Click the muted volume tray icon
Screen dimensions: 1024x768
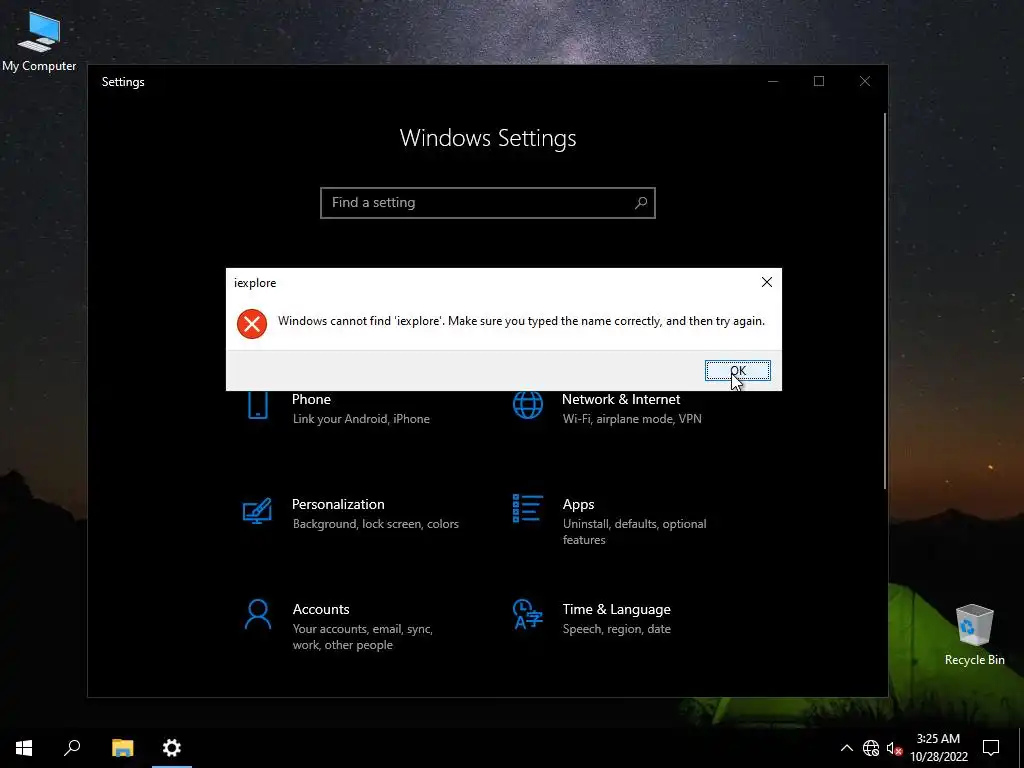coord(894,748)
